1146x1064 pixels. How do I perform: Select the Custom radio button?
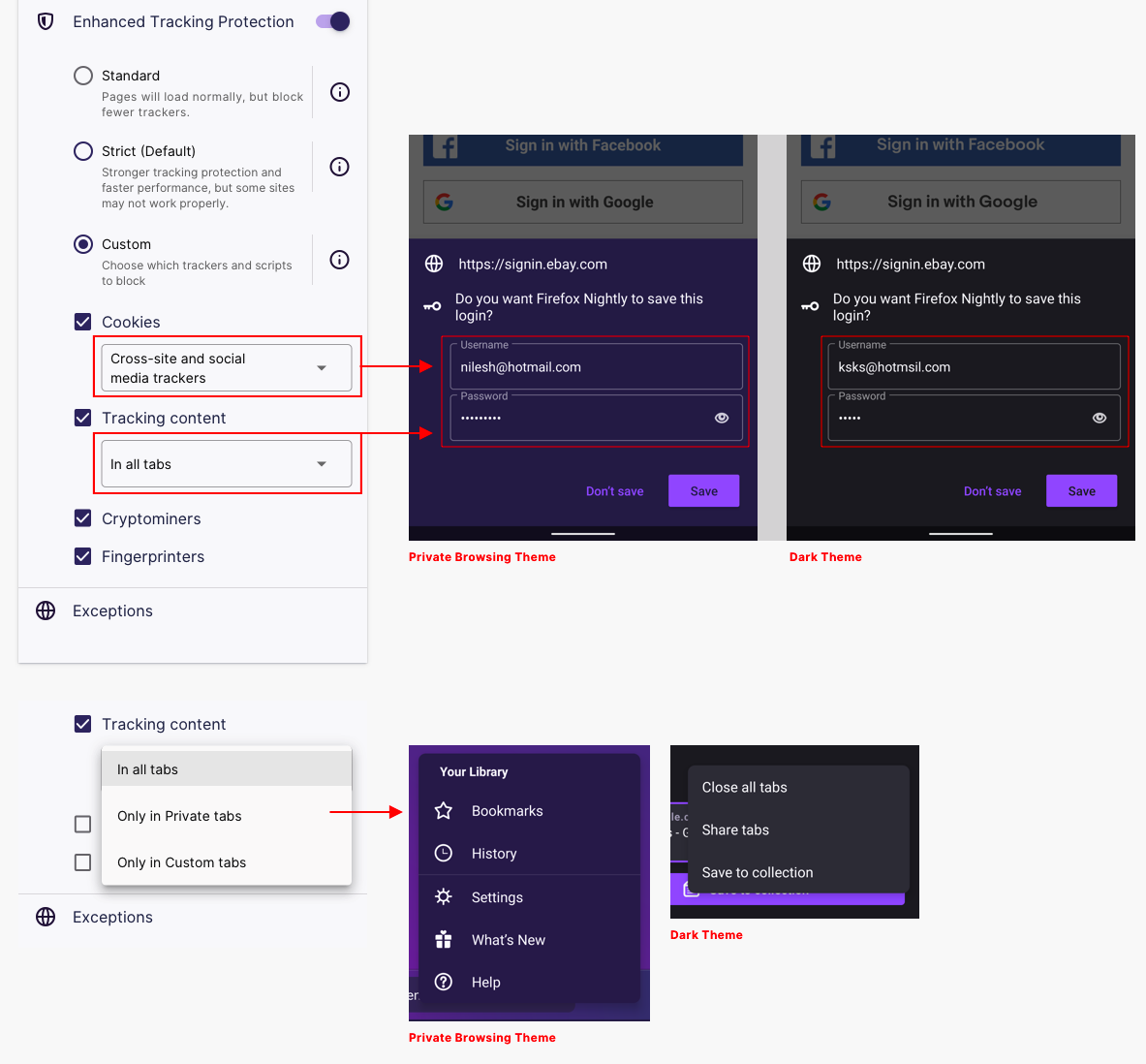83,243
